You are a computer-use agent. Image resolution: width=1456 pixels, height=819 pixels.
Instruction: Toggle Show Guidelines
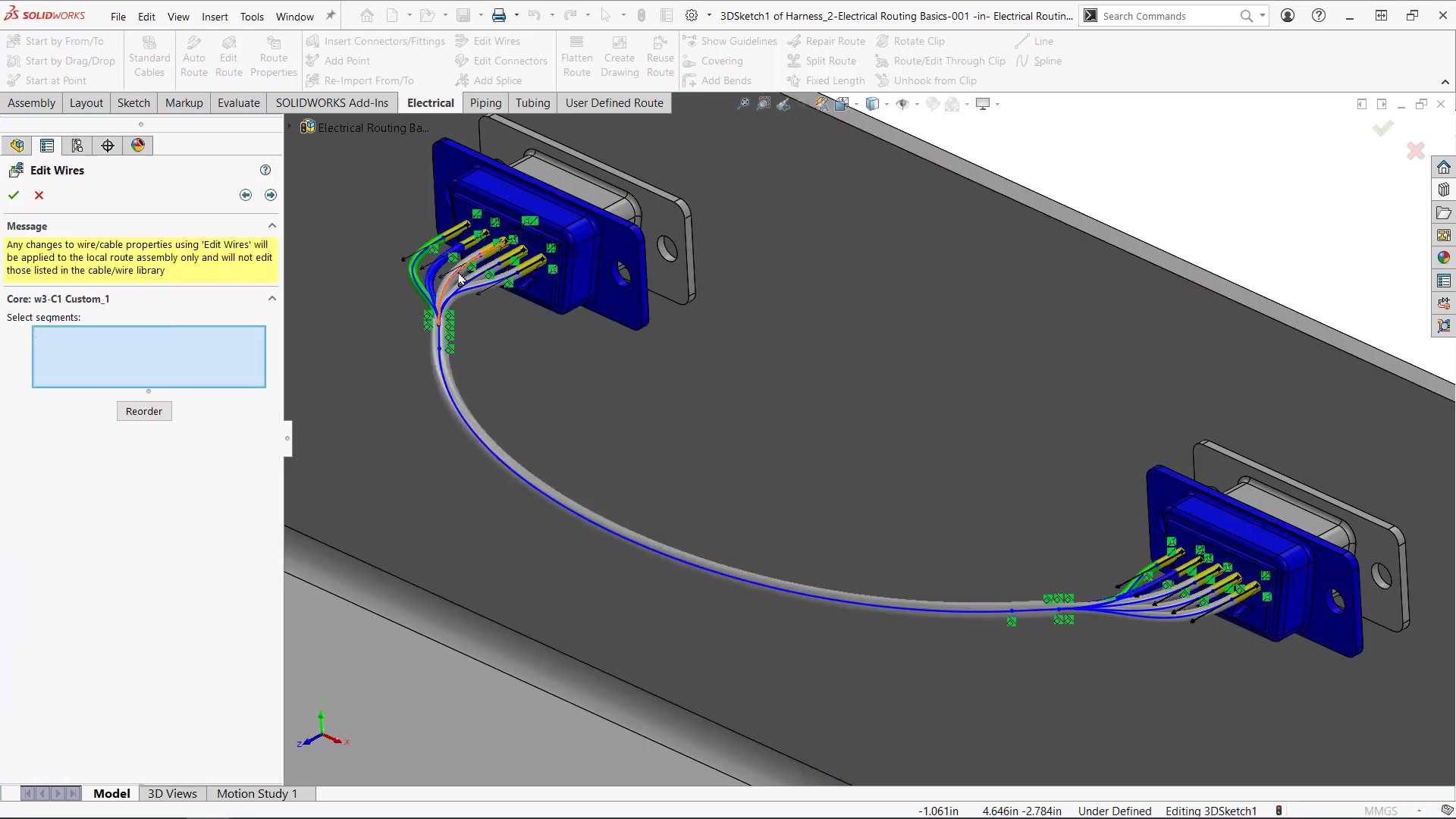coord(730,41)
